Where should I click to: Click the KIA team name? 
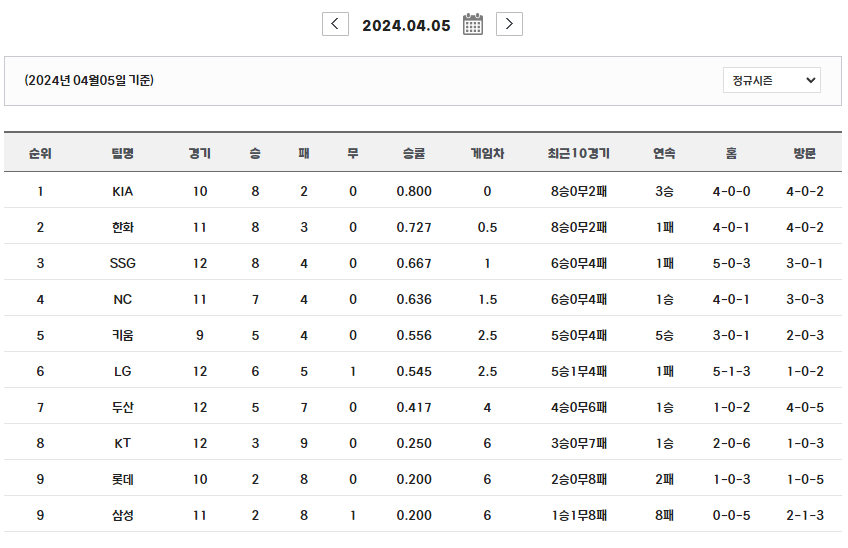[x=123, y=192]
